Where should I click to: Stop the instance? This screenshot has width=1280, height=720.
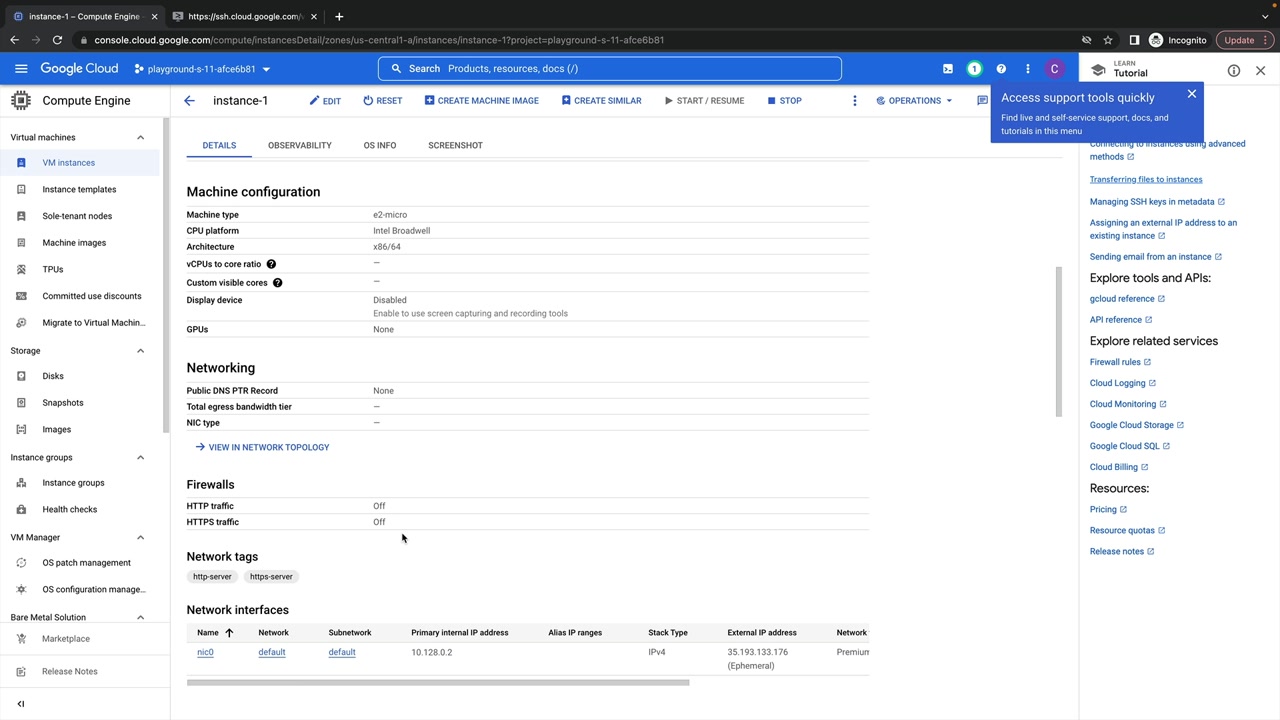(x=784, y=101)
